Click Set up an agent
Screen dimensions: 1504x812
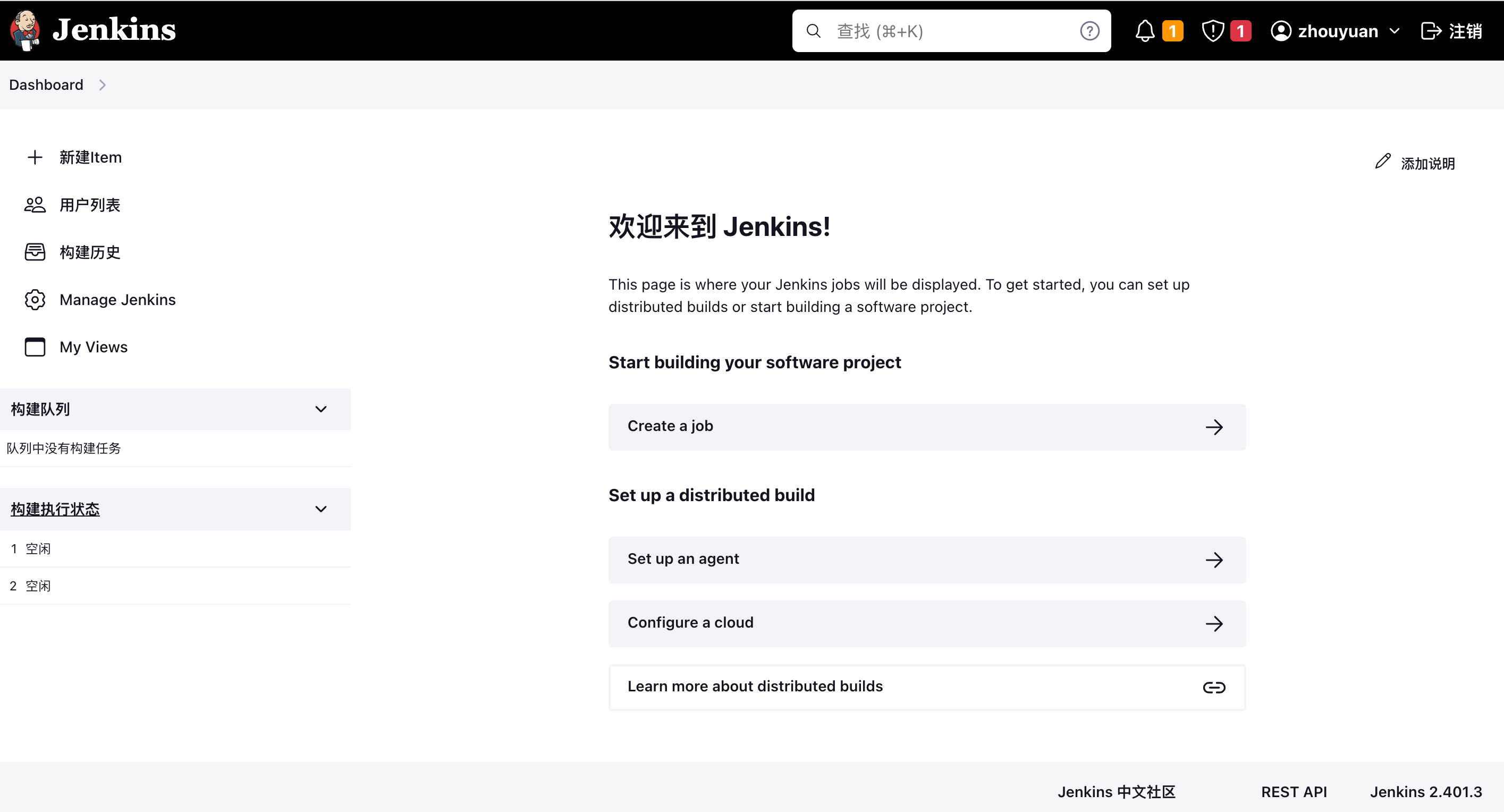(x=926, y=559)
